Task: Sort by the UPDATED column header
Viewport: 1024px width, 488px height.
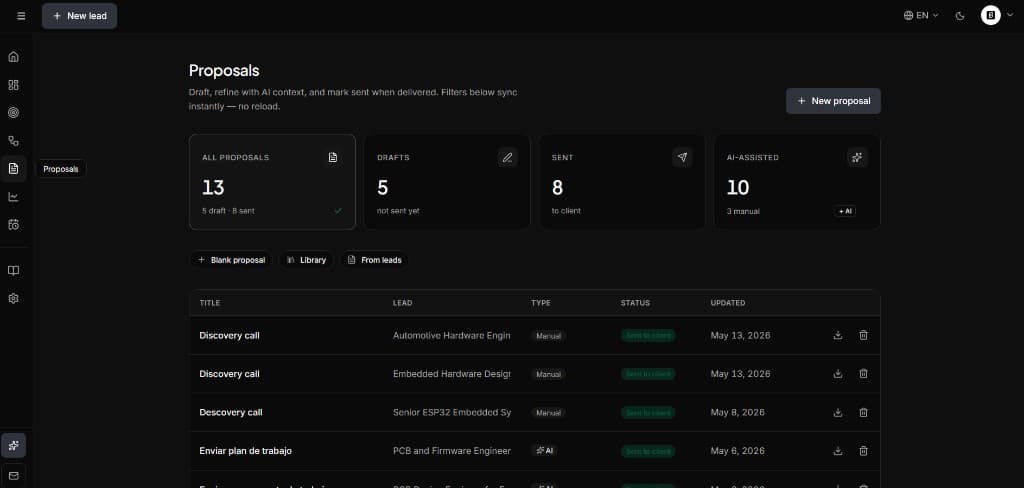Action: pyautogui.click(x=728, y=303)
